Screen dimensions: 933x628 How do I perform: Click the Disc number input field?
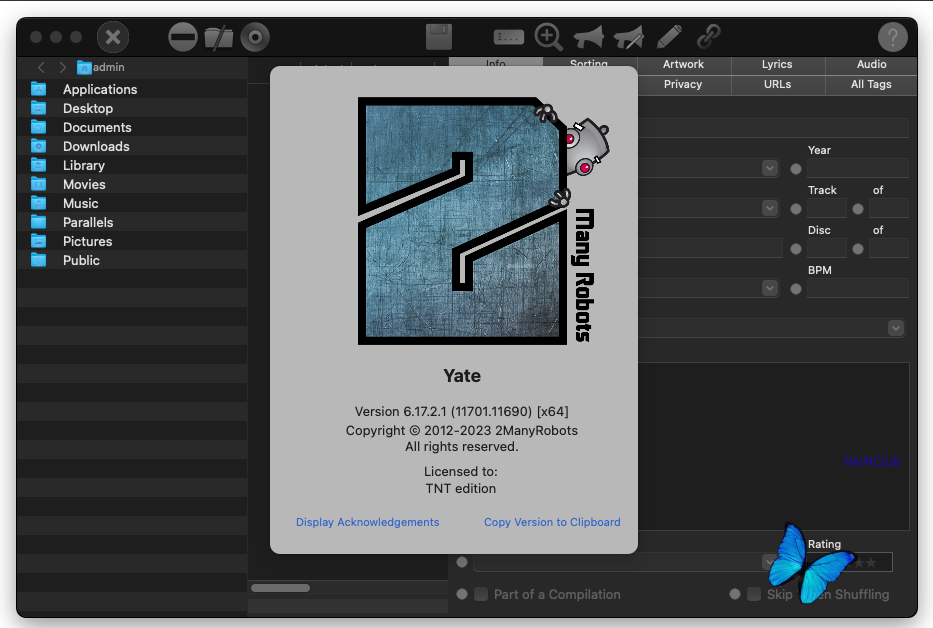point(826,248)
